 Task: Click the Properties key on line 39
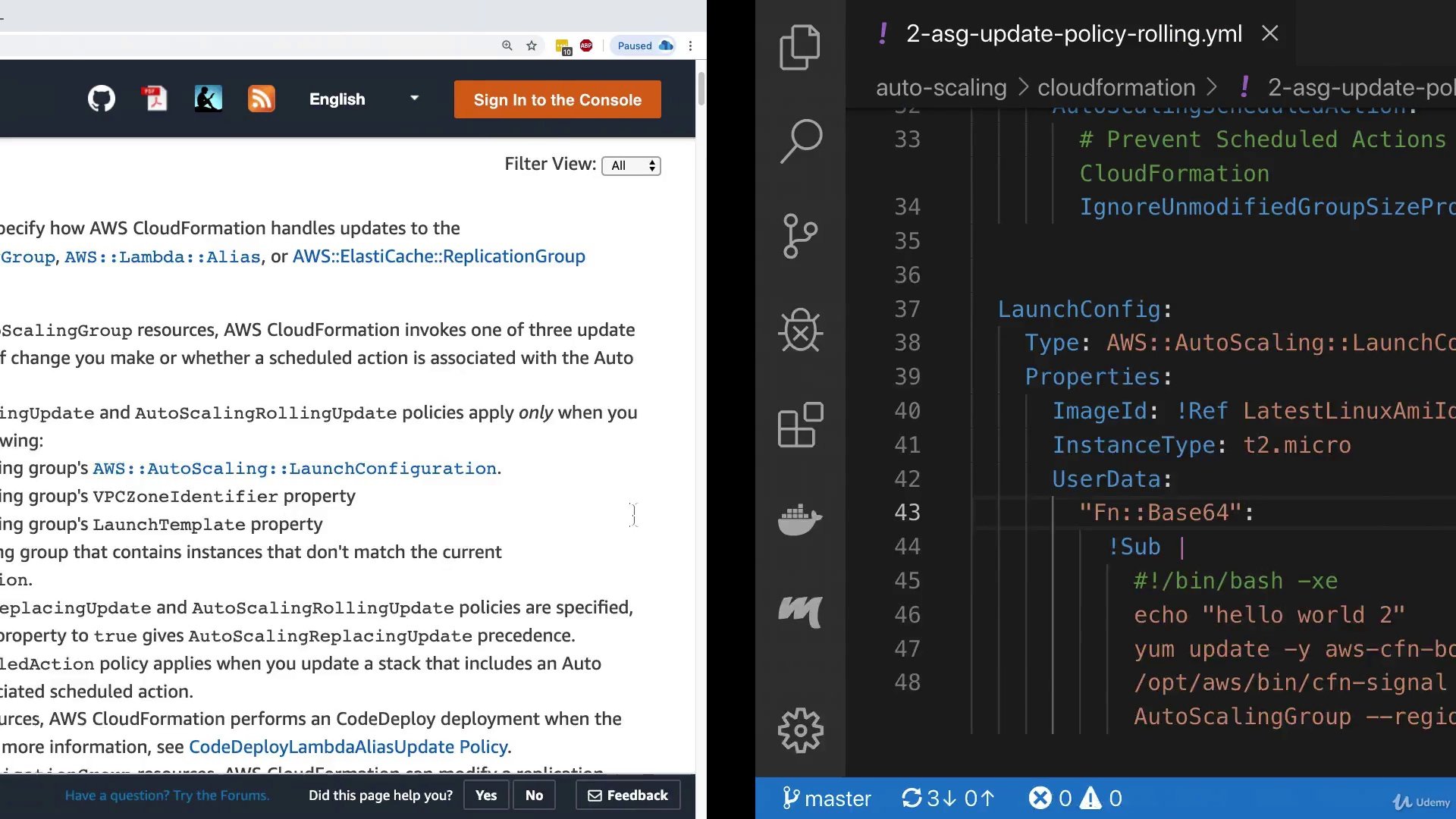1093,377
